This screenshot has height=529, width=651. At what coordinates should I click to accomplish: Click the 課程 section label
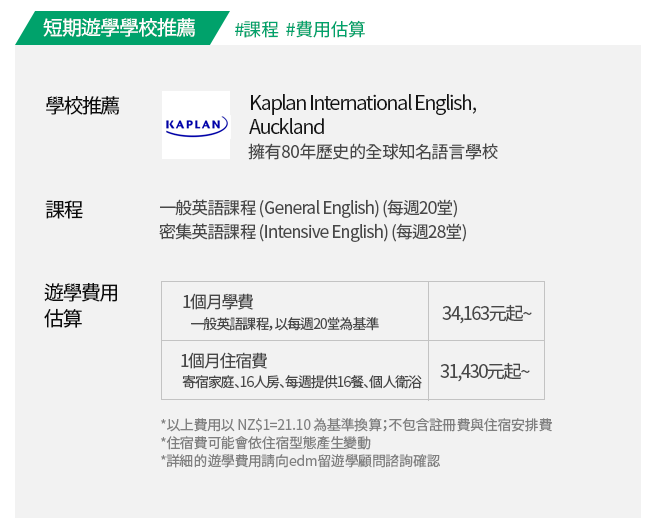tap(64, 209)
